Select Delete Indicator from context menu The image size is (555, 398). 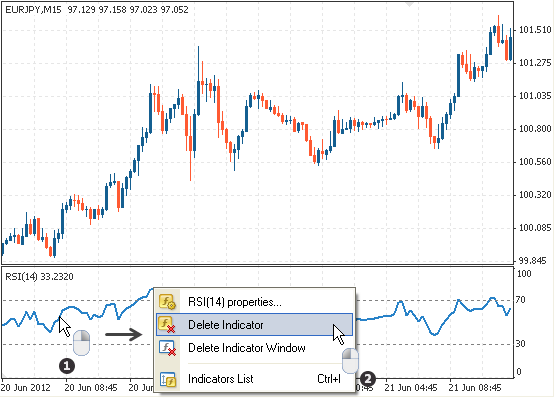tap(254, 325)
